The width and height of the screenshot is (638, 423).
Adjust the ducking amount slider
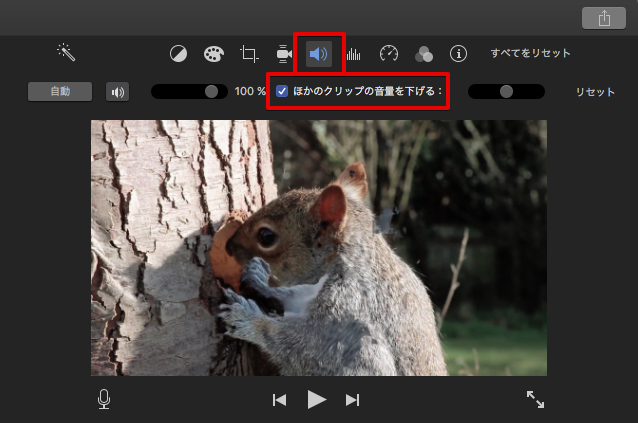[506, 92]
